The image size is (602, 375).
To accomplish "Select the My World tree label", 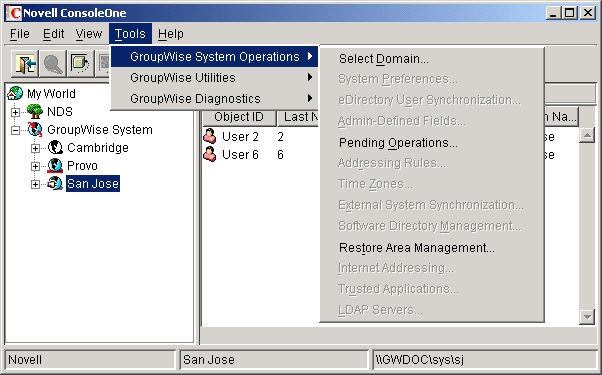I will tap(51, 94).
